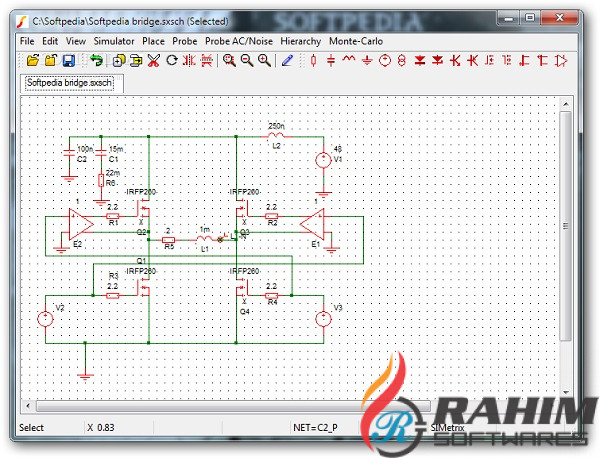This screenshot has height=458, width=600.
Task: Select inductor L2 labeled 250n
Action: [x=276, y=135]
